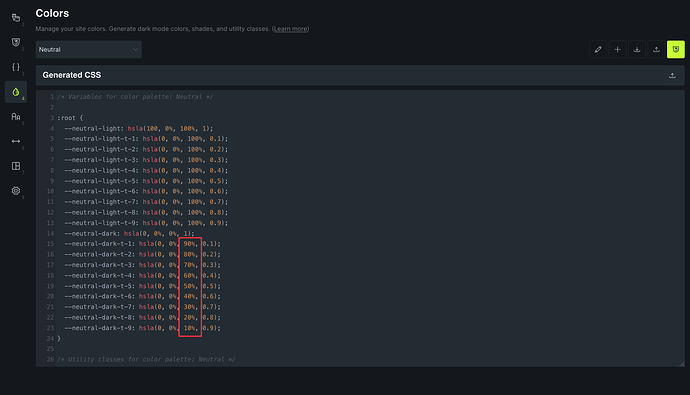Click the '--neutral-dark-t-1' line
Viewport: 690px width, 395px height.
(143, 244)
